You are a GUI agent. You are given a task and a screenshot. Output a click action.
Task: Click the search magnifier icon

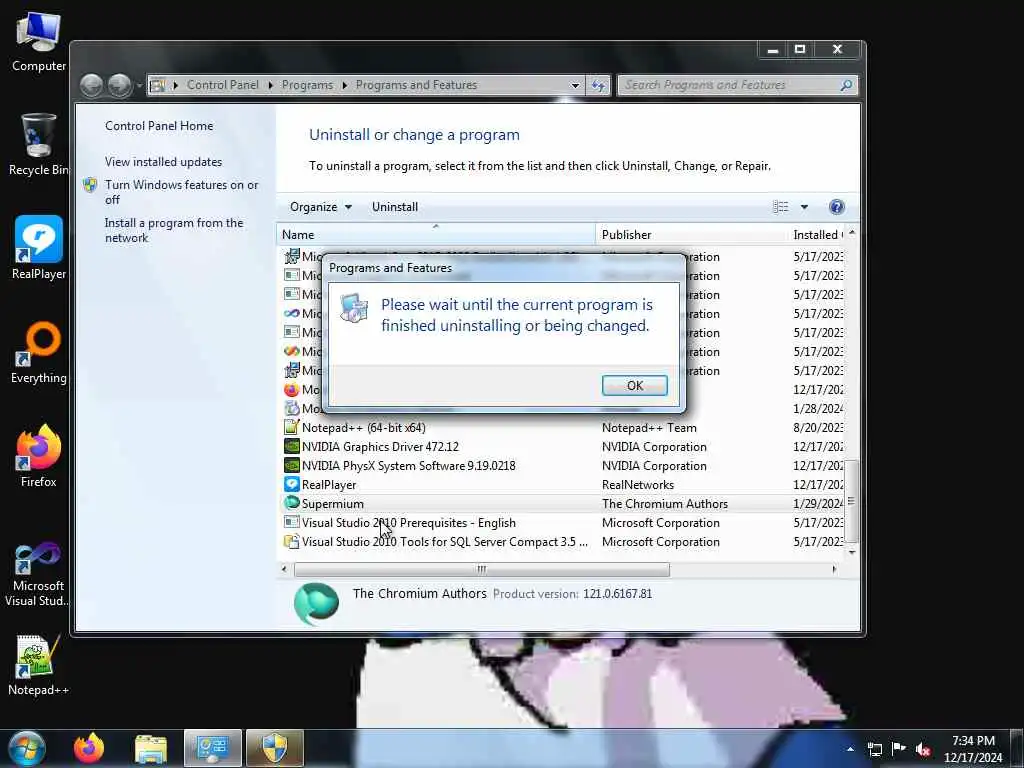pyautogui.click(x=846, y=85)
